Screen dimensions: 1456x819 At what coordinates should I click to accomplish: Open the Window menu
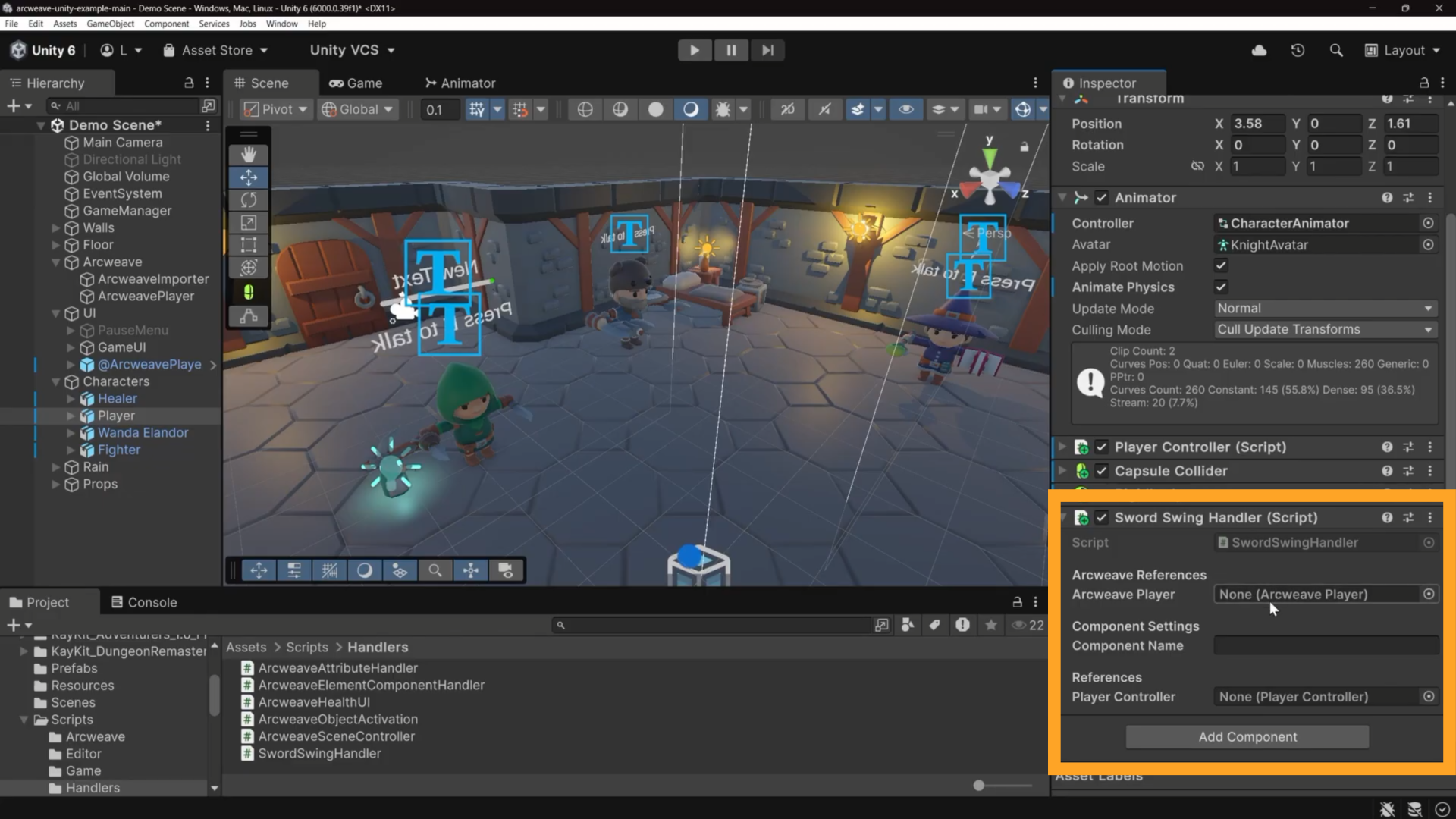pos(281,24)
